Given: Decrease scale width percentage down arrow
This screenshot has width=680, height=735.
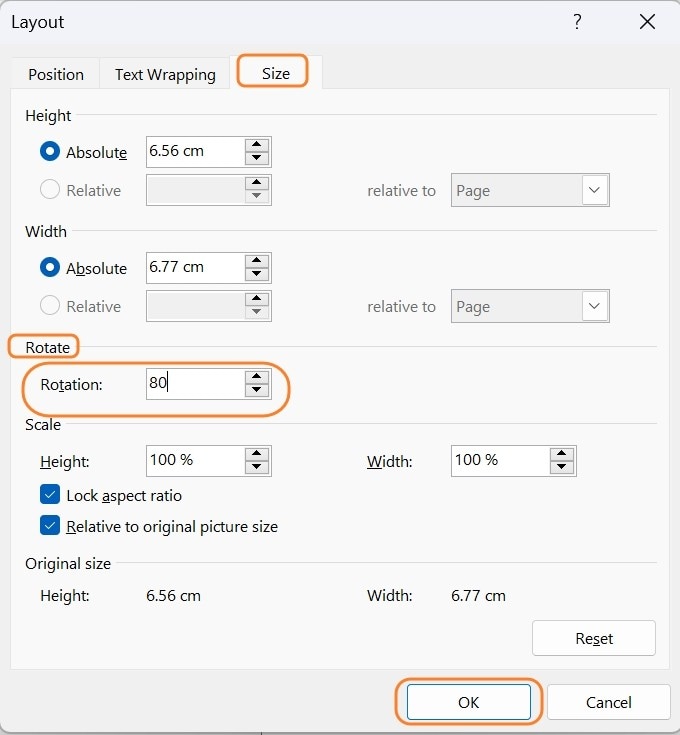Looking at the screenshot, I should [563, 468].
